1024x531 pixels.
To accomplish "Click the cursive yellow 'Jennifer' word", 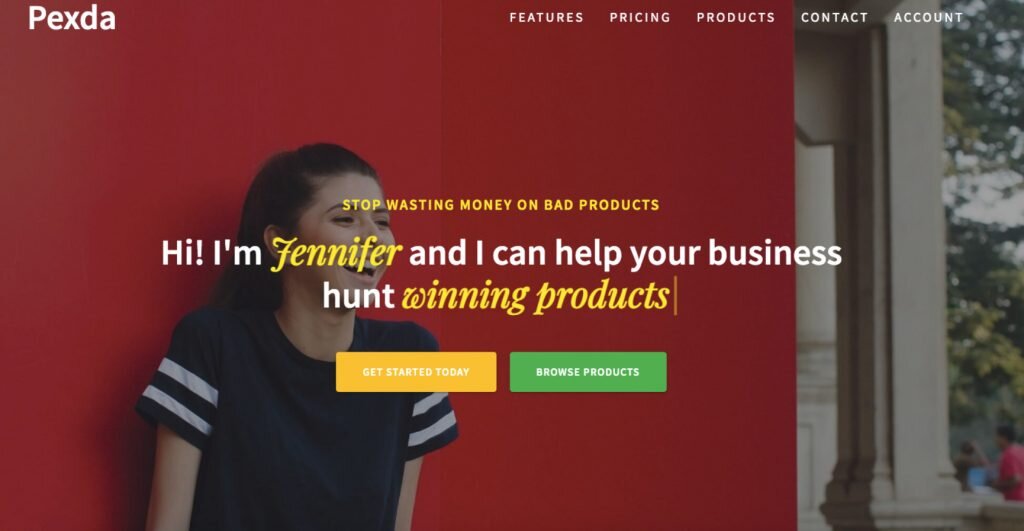I will pos(336,253).
